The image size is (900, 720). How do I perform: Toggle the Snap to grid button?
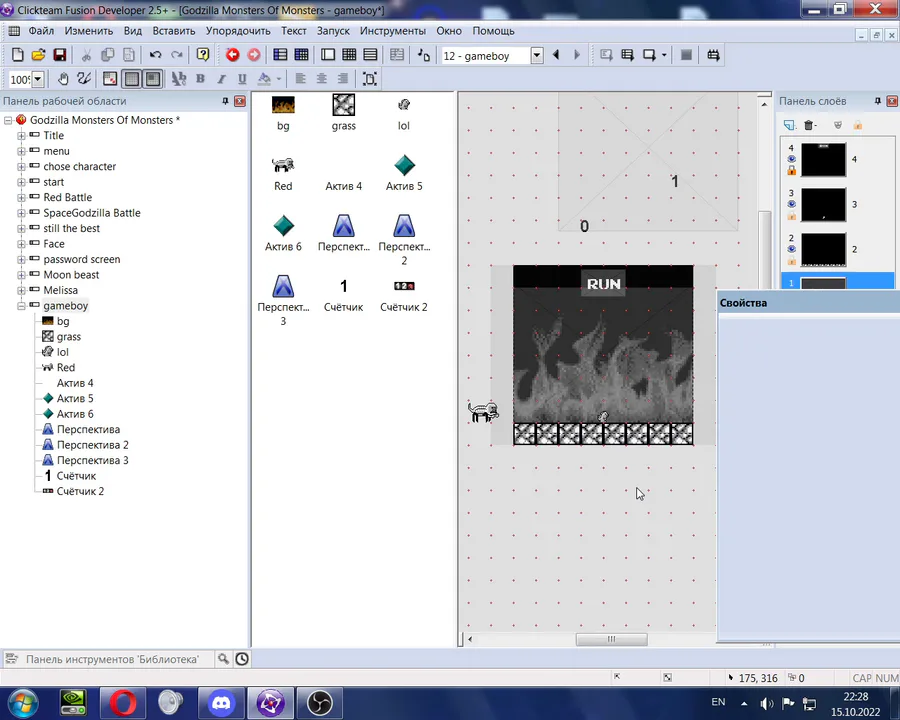(x=153, y=79)
